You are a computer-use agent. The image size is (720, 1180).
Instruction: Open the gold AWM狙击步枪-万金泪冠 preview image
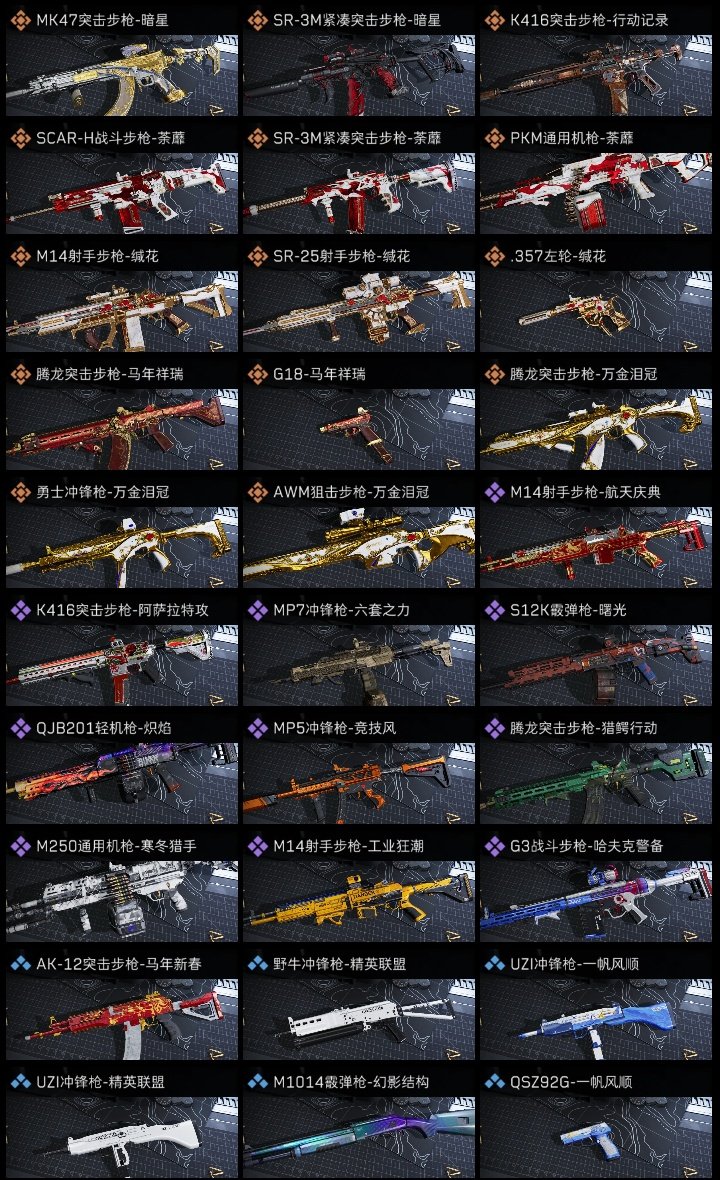coord(359,547)
